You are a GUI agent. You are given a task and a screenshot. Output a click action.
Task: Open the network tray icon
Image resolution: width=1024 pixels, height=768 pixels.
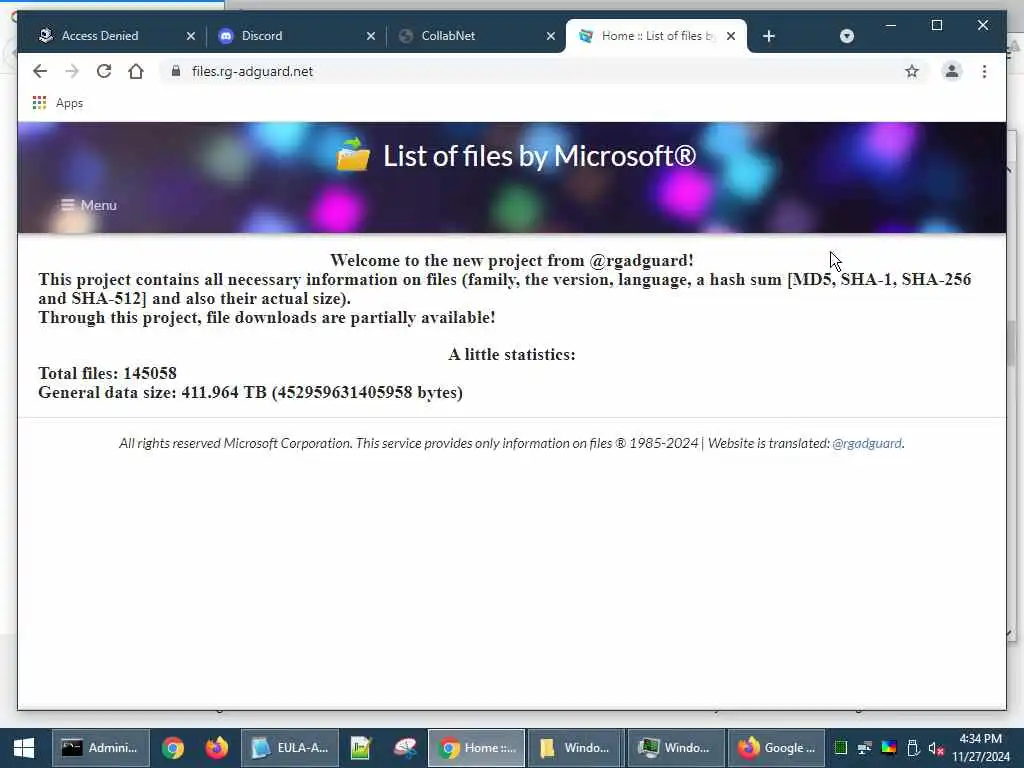[x=865, y=748]
